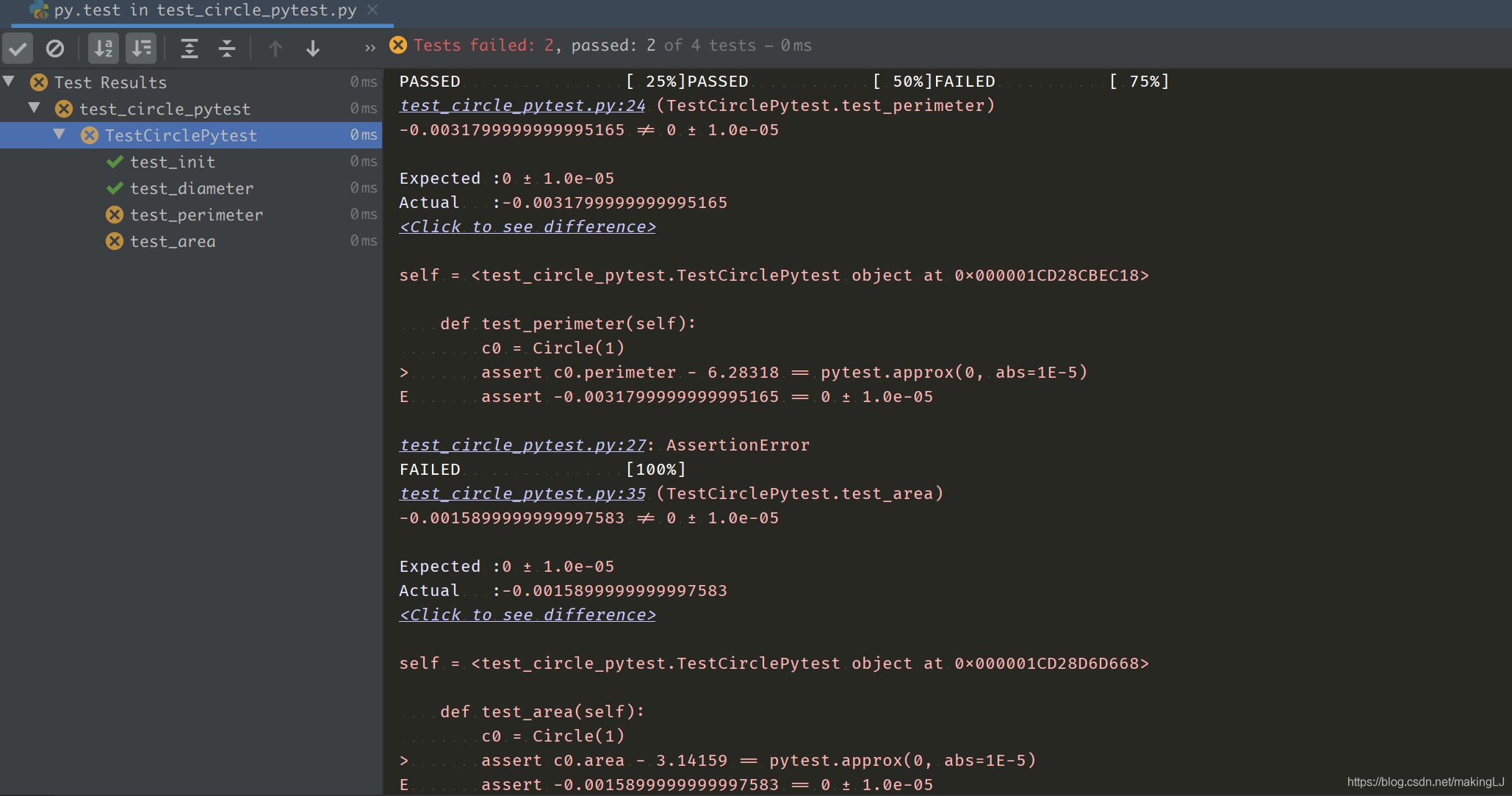Open the test_circle_pytest.py:27 link
The image size is (1512, 796).
(522, 445)
